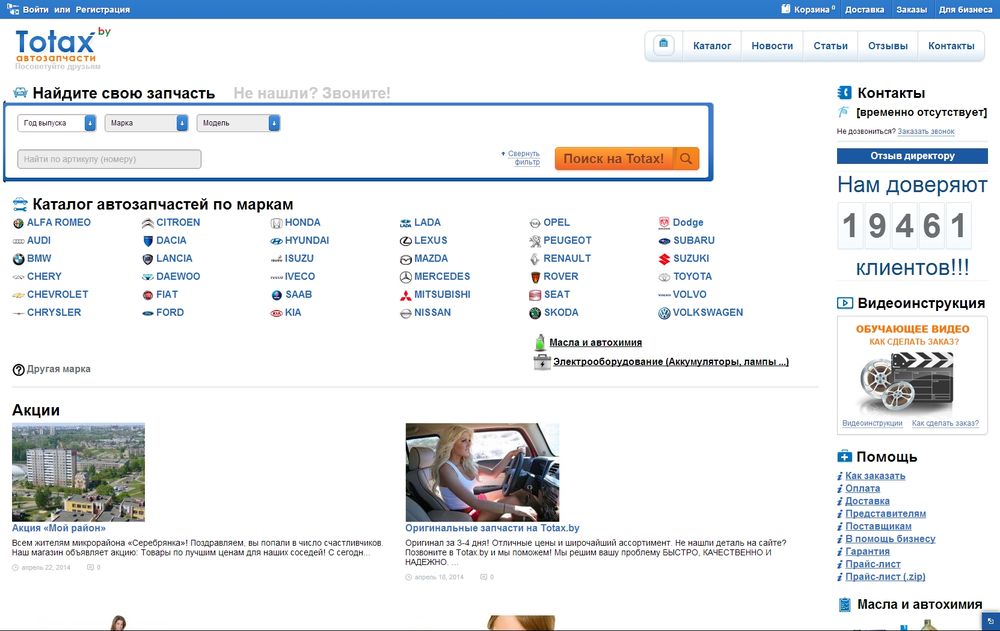Open the Оплата help link
Image resolution: width=1000 pixels, height=631 pixels.
coord(862,488)
